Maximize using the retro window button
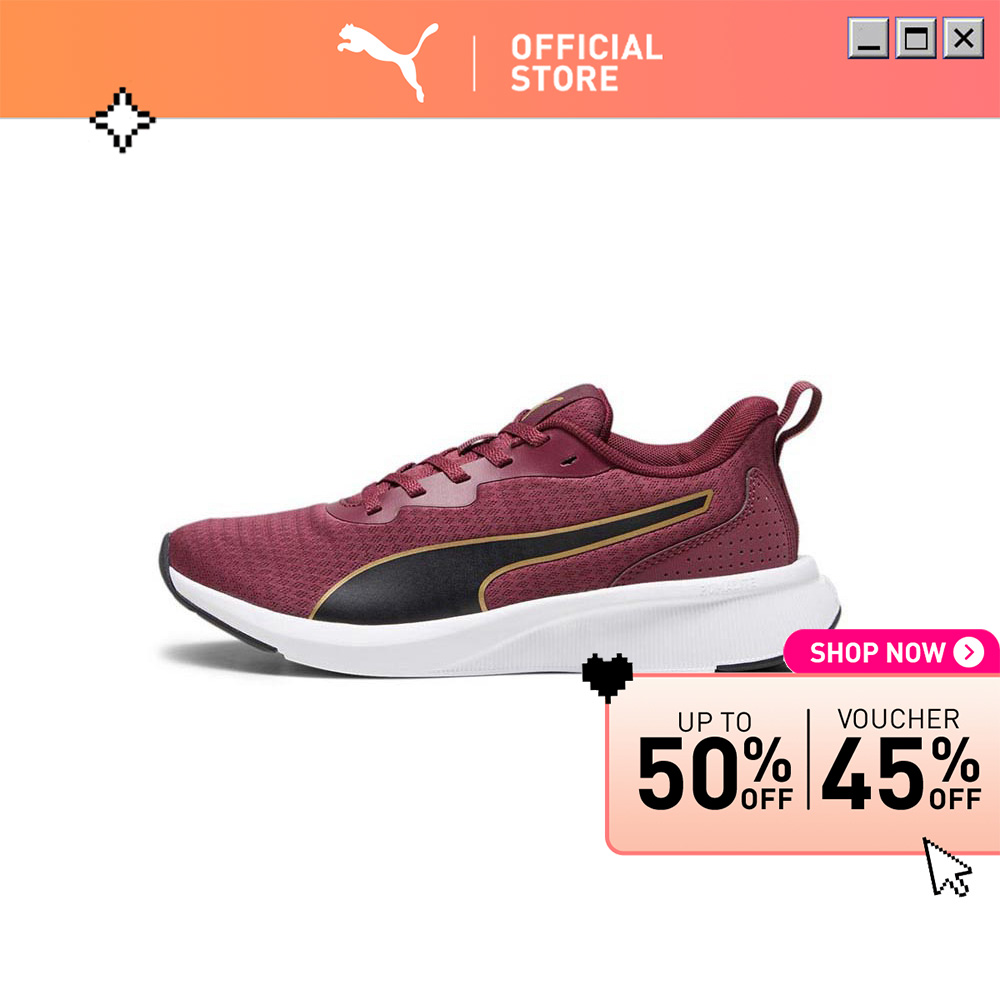Image resolution: width=1000 pixels, height=1000 pixels. [916, 38]
